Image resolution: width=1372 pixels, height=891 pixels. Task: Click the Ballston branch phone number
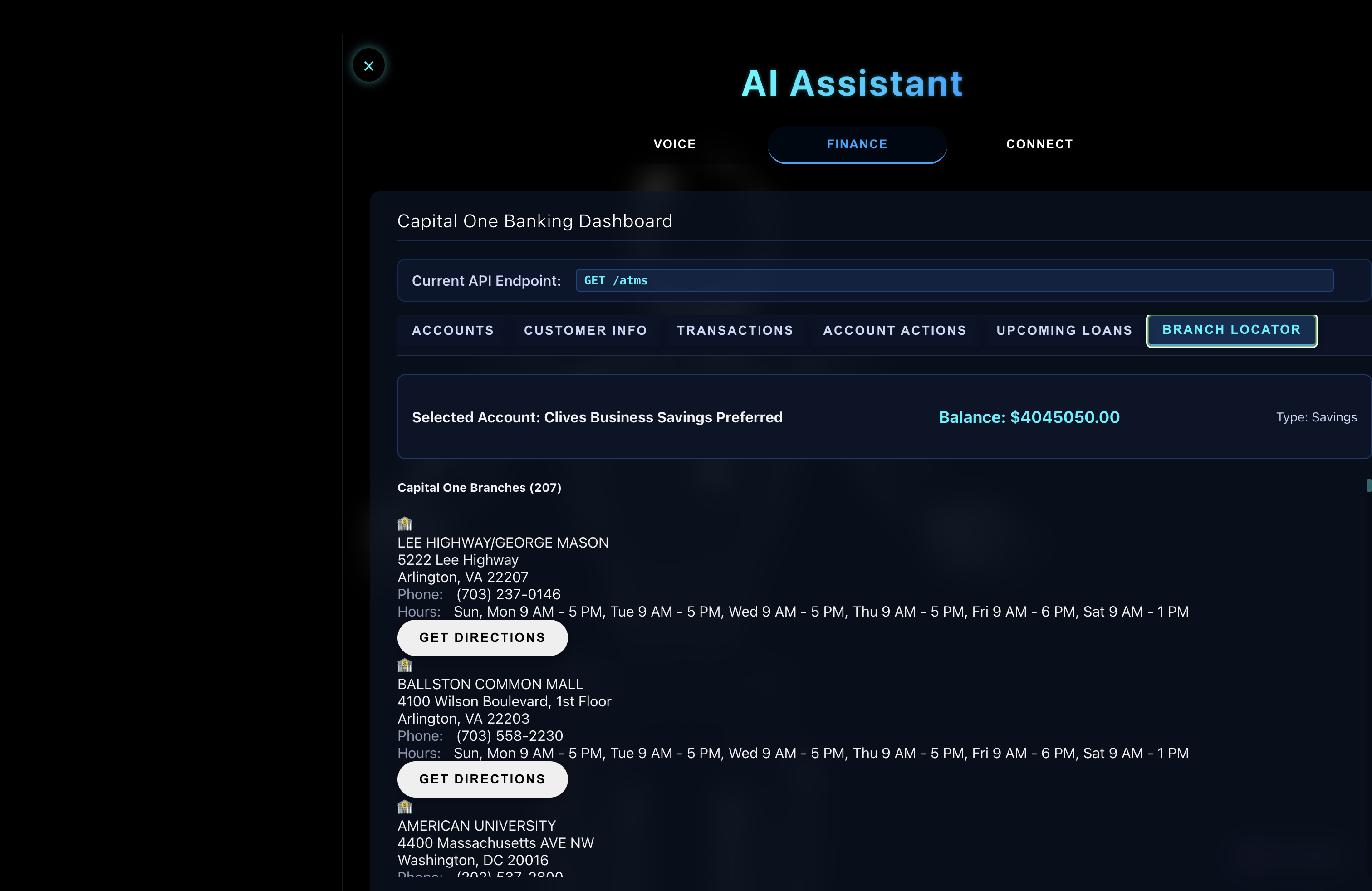pyautogui.click(x=509, y=736)
